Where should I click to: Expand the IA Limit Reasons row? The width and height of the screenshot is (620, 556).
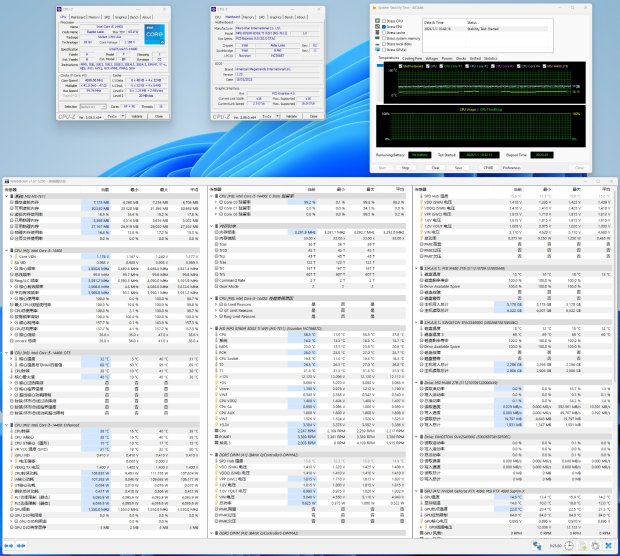(216, 304)
